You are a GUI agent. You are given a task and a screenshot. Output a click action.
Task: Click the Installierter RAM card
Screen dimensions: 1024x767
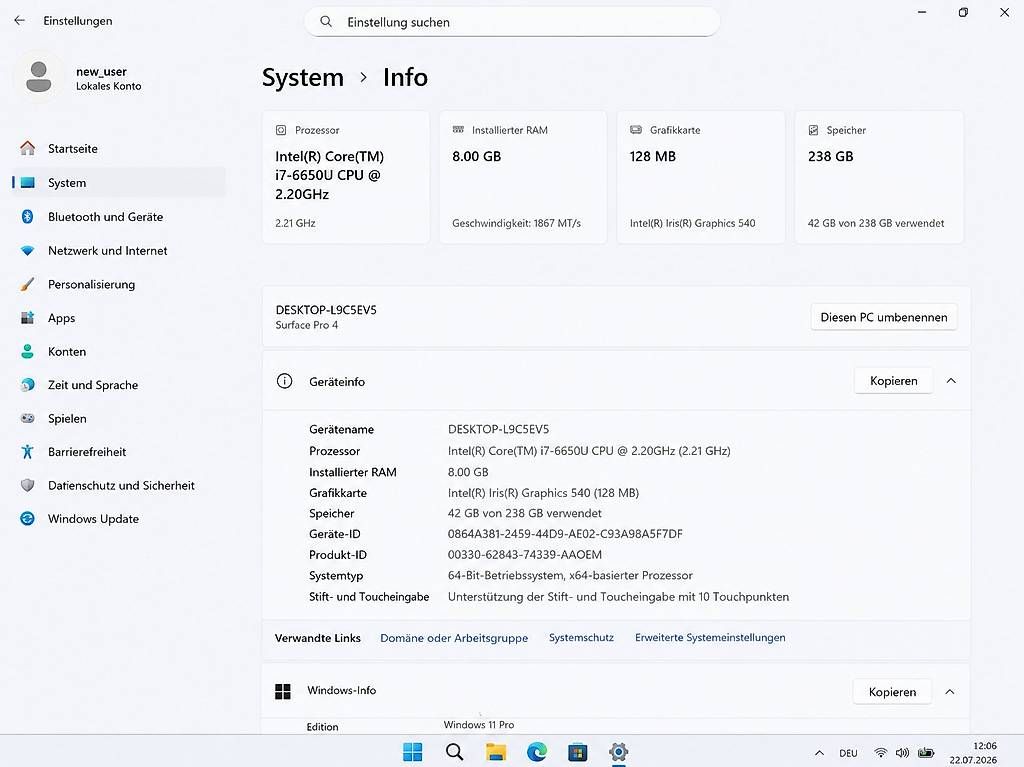pyautogui.click(x=523, y=177)
